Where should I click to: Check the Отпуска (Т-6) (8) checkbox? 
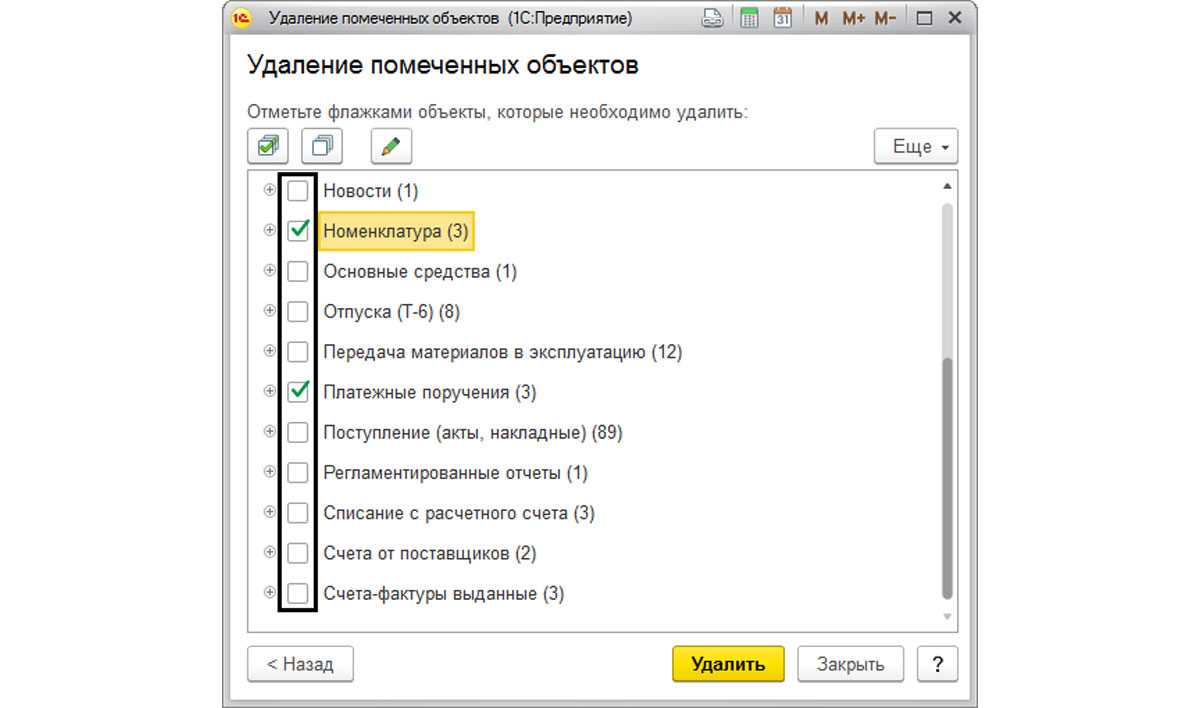298,311
